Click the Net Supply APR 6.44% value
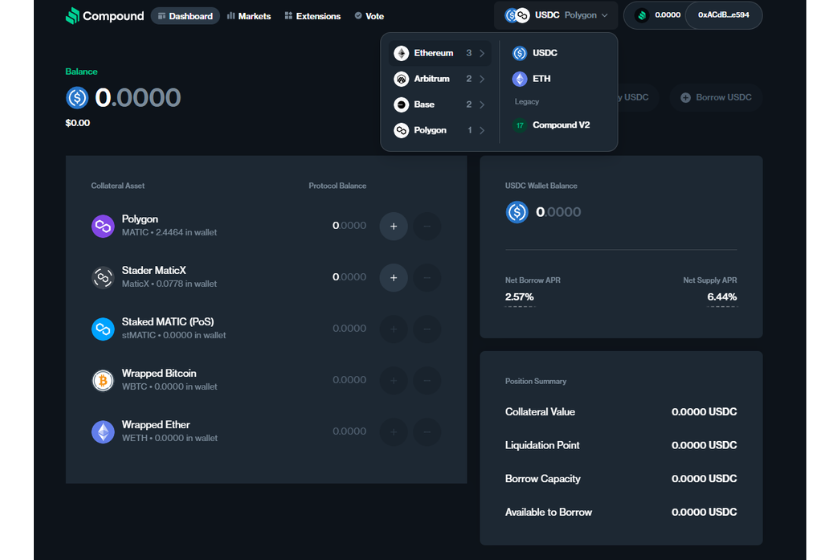840x560 pixels. click(x=722, y=297)
